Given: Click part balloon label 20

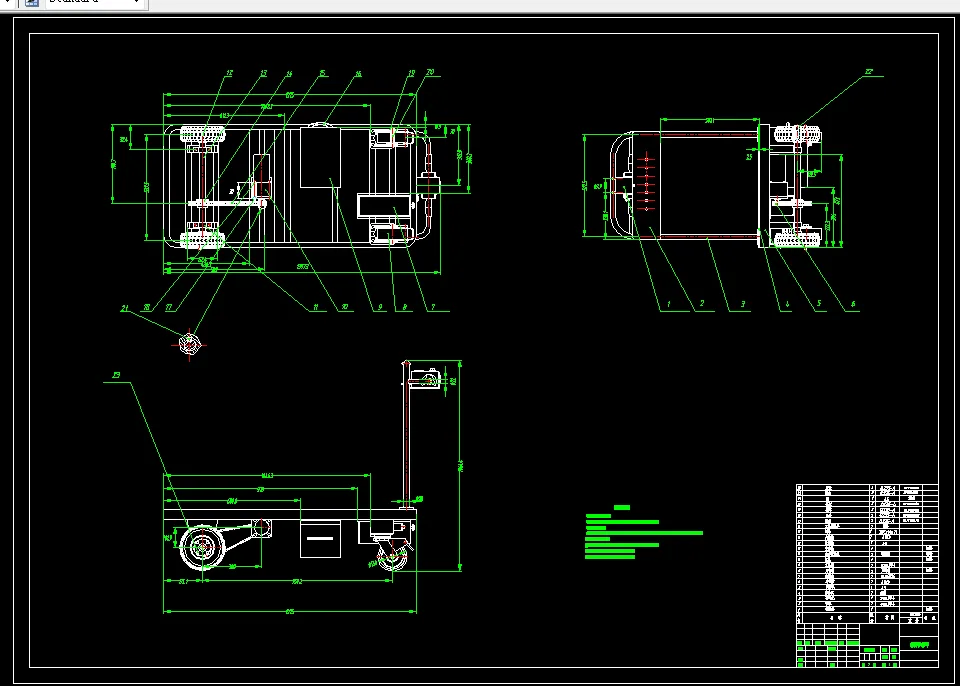Looking at the screenshot, I should point(430,72).
